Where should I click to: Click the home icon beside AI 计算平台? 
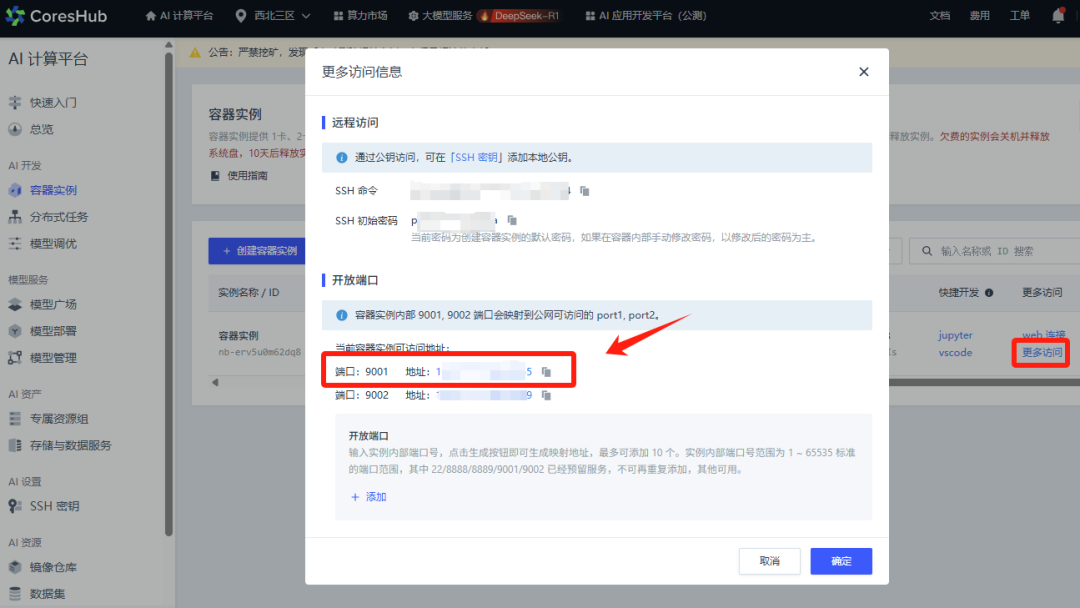(150, 15)
